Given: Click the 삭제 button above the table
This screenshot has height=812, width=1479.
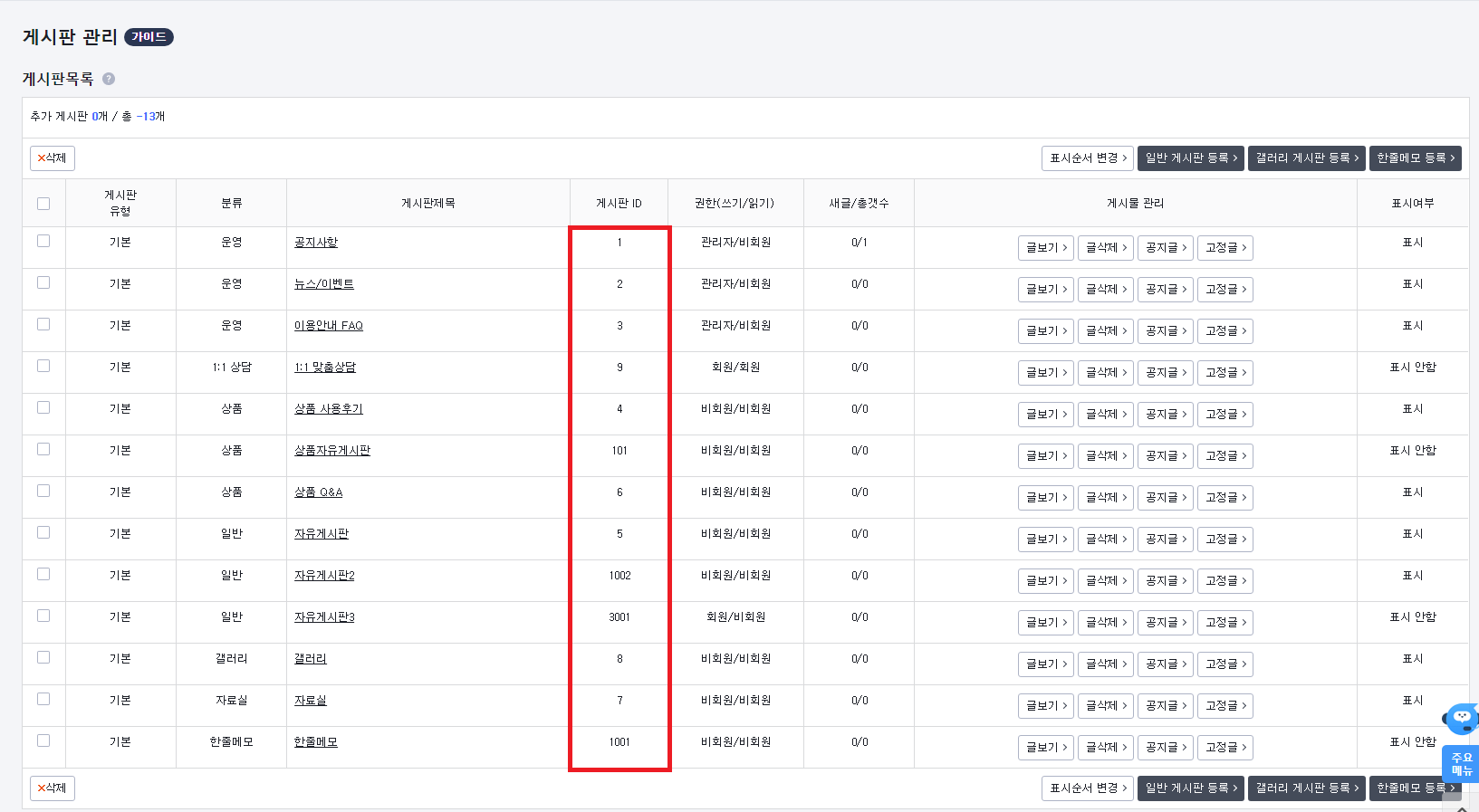Looking at the screenshot, I should (53, 158).
